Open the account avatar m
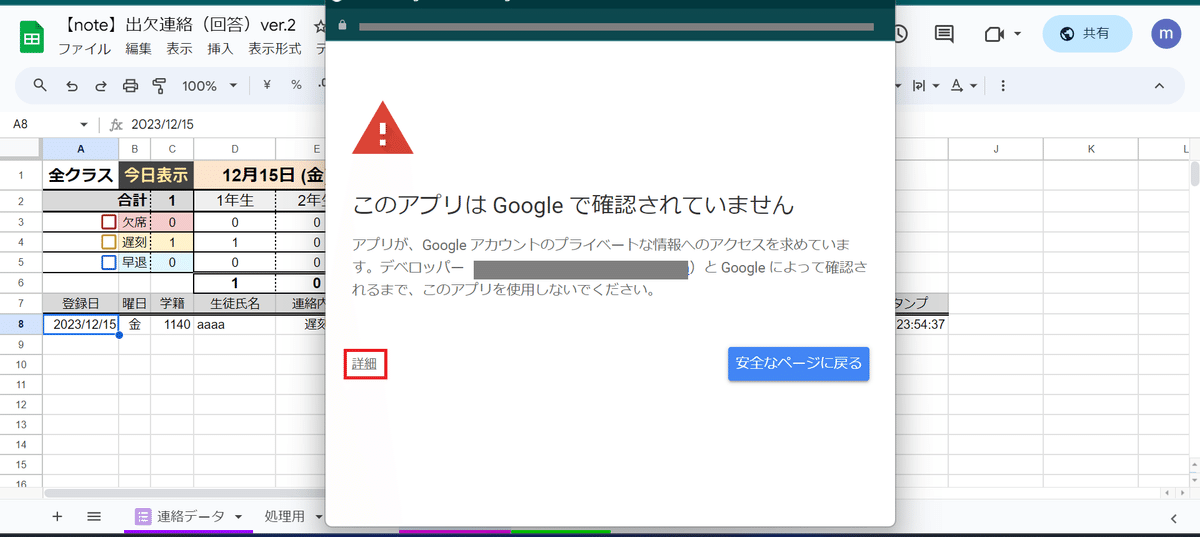Image resolution: width=1200 pixels, height=537 pixels. (x=1166, y=34)
